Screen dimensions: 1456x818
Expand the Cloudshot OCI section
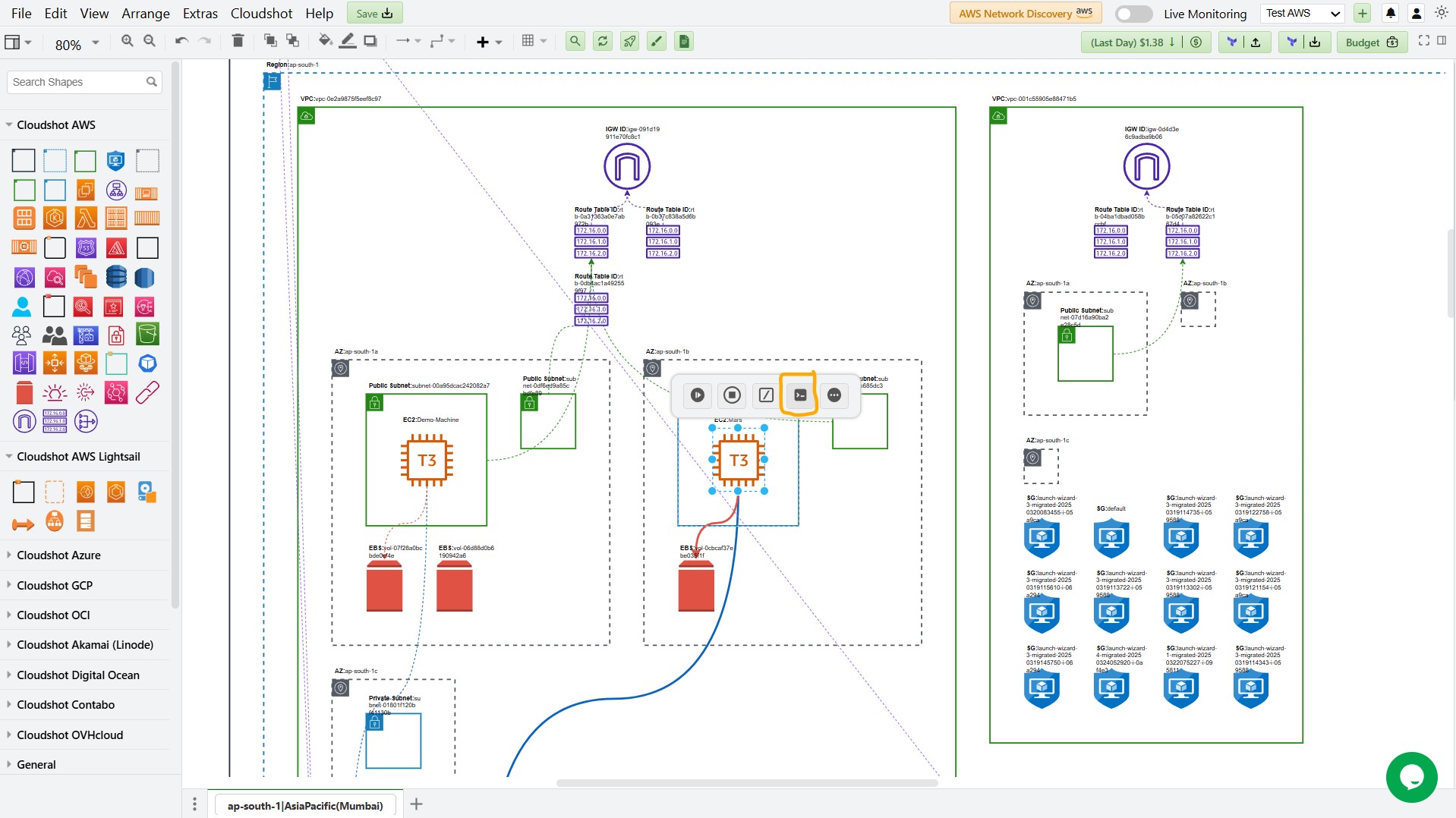(53, 615)
